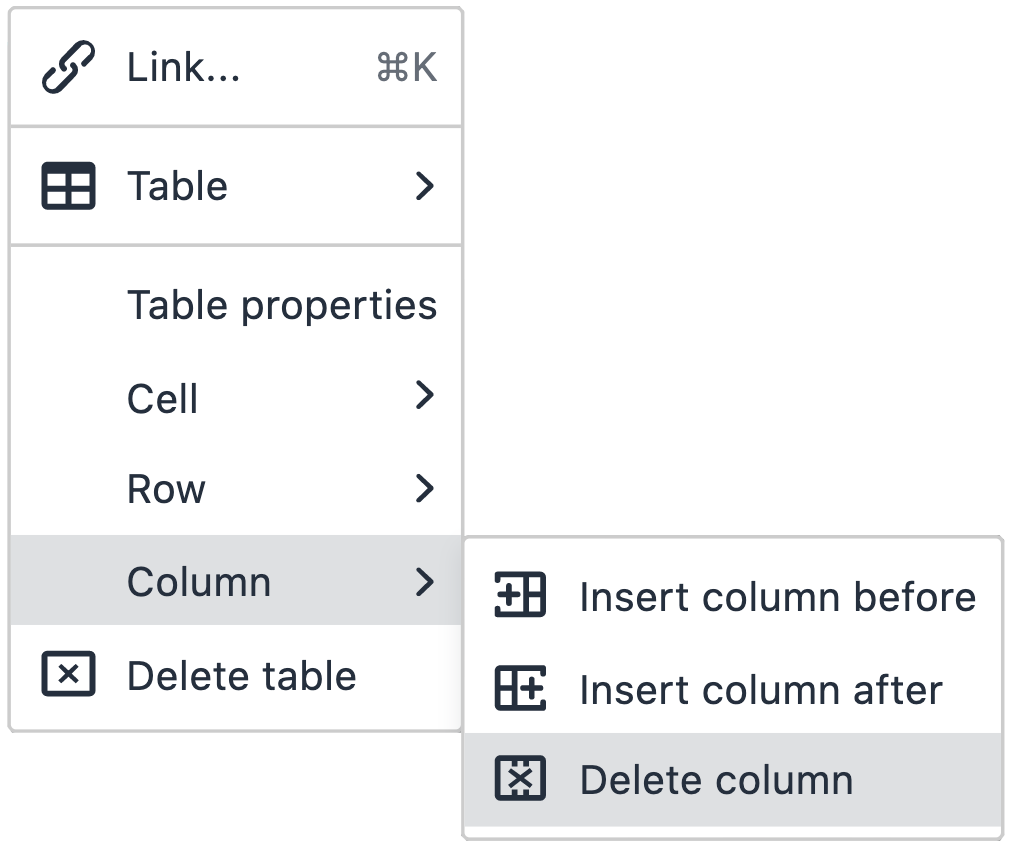Choose Insert column before
The width and height of the screenshot is (1012, 846).
pyautogui.click(x=733, y=596)
